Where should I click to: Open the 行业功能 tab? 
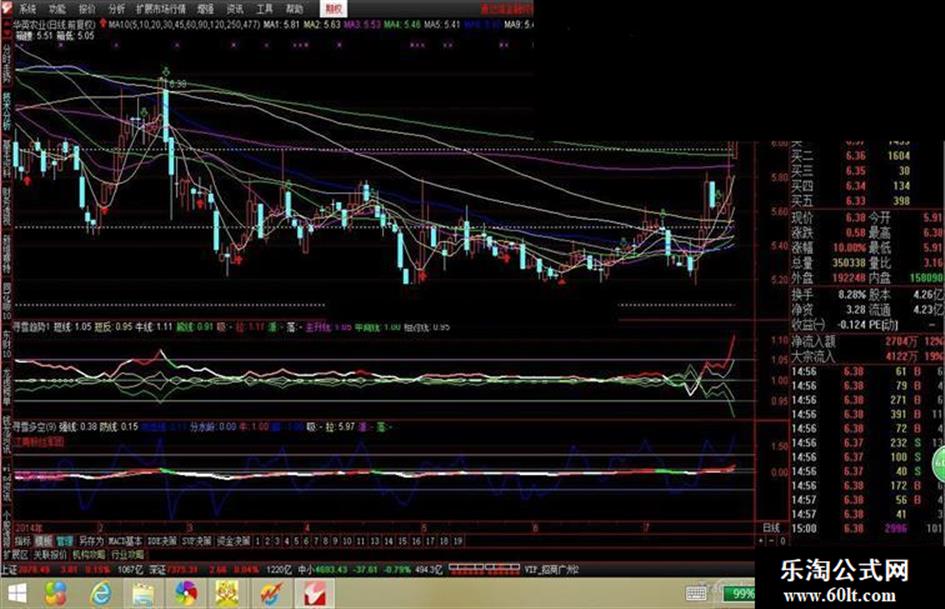[127, 554]
